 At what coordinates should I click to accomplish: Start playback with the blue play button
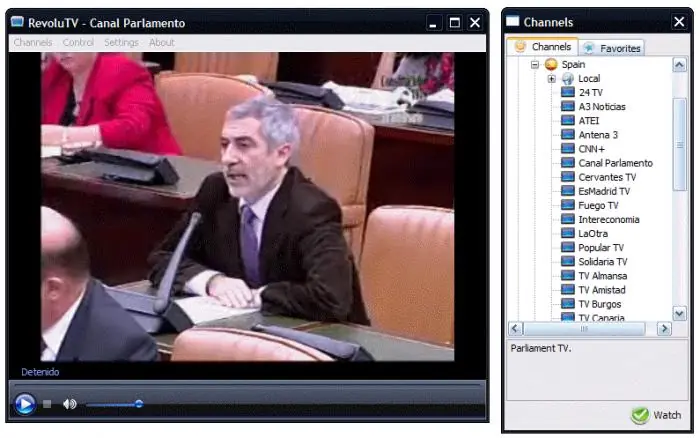coord(25,404)
